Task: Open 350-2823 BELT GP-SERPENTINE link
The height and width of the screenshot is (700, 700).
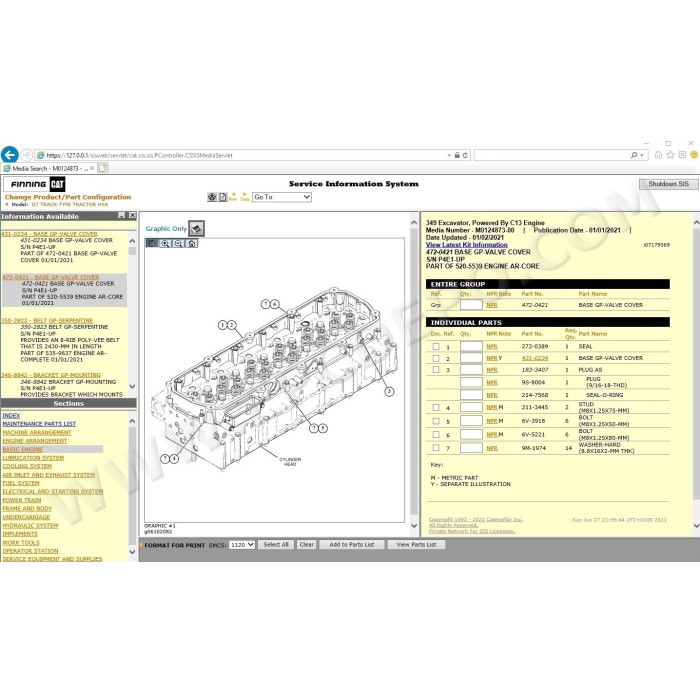Action: pos(46,321)
